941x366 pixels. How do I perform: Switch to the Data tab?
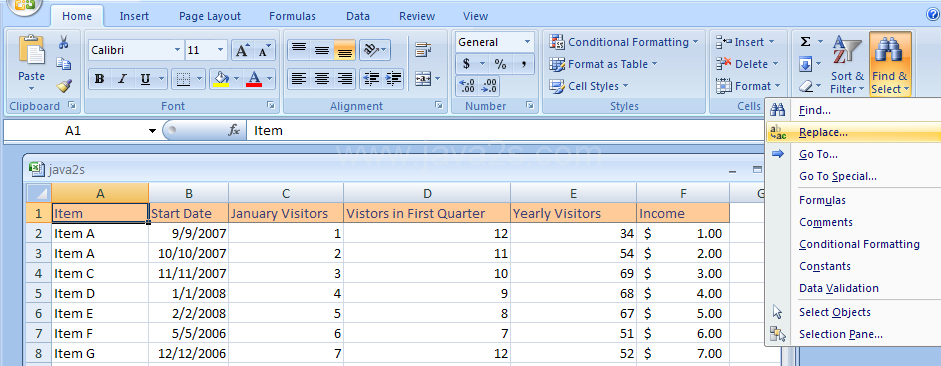pos(358,16)
